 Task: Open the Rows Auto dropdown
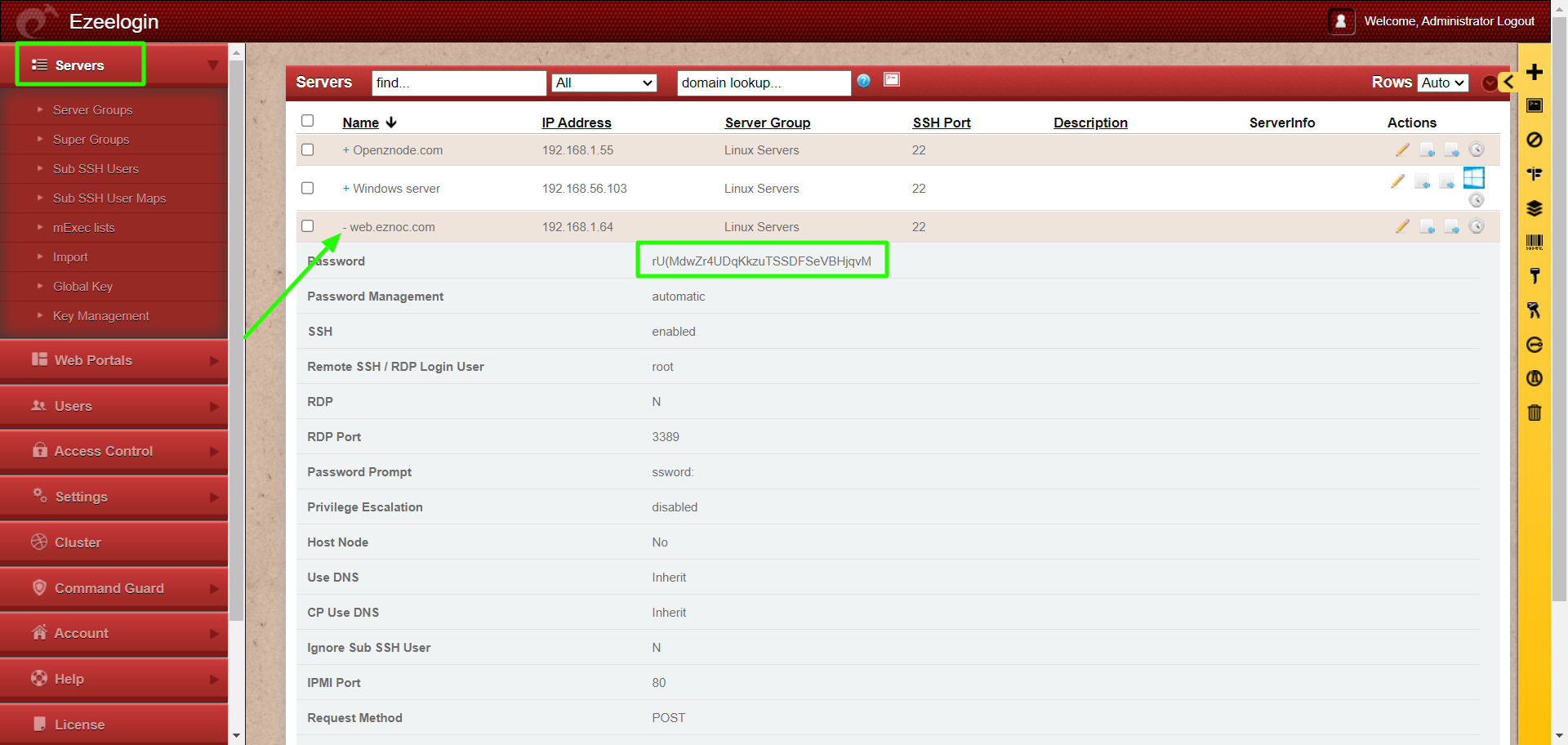tap(1442, 83)
